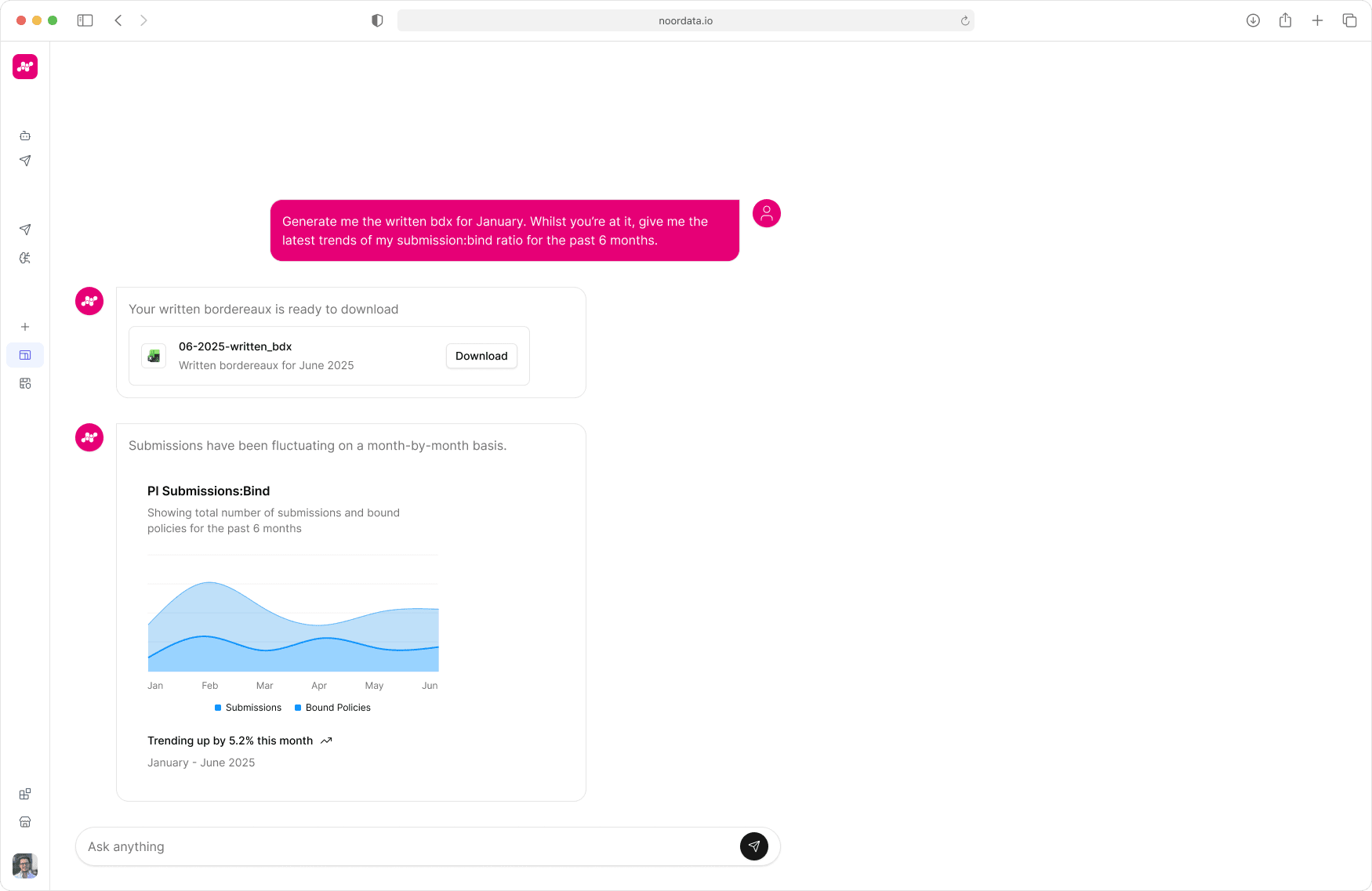
Task: Focus the Ask anything input field
Action: pyautogui.click(x=408, y=846)
